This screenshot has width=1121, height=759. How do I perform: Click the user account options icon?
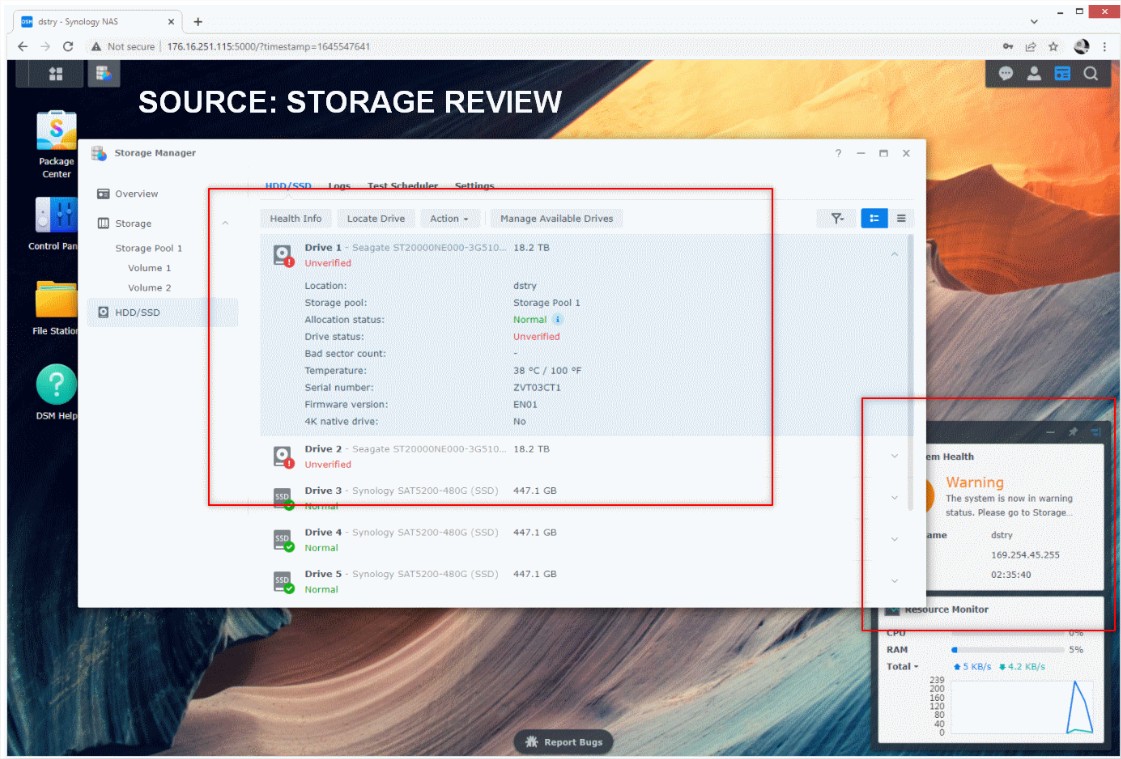(x=1034, y=74)
